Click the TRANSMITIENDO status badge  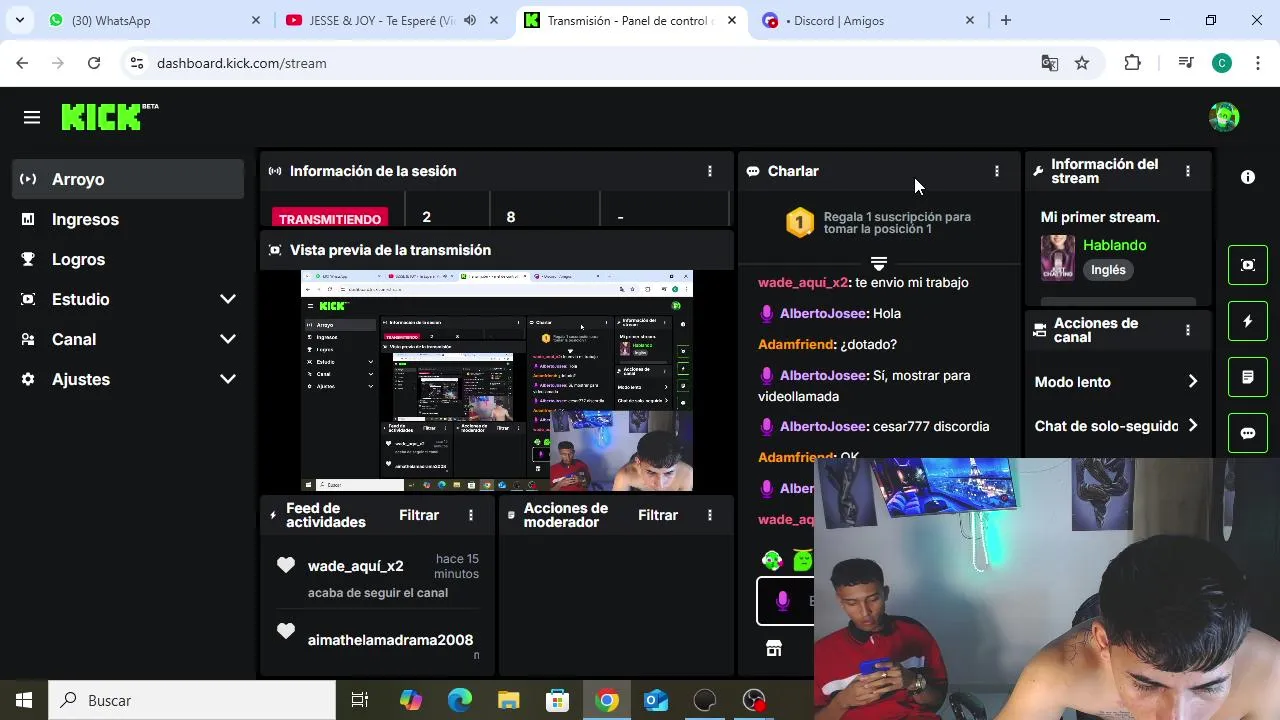tap(330, 218)
